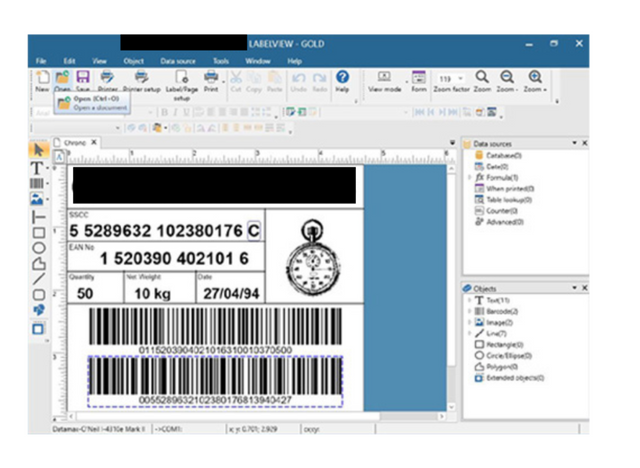Open the Window menu

258,61
